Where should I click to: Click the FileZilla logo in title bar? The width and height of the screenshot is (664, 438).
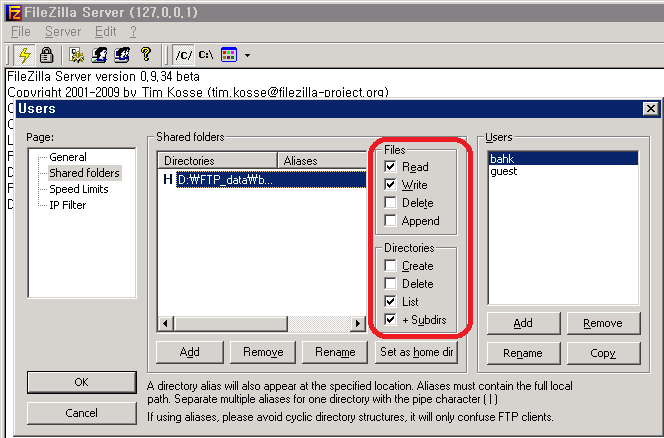[13, 12]
